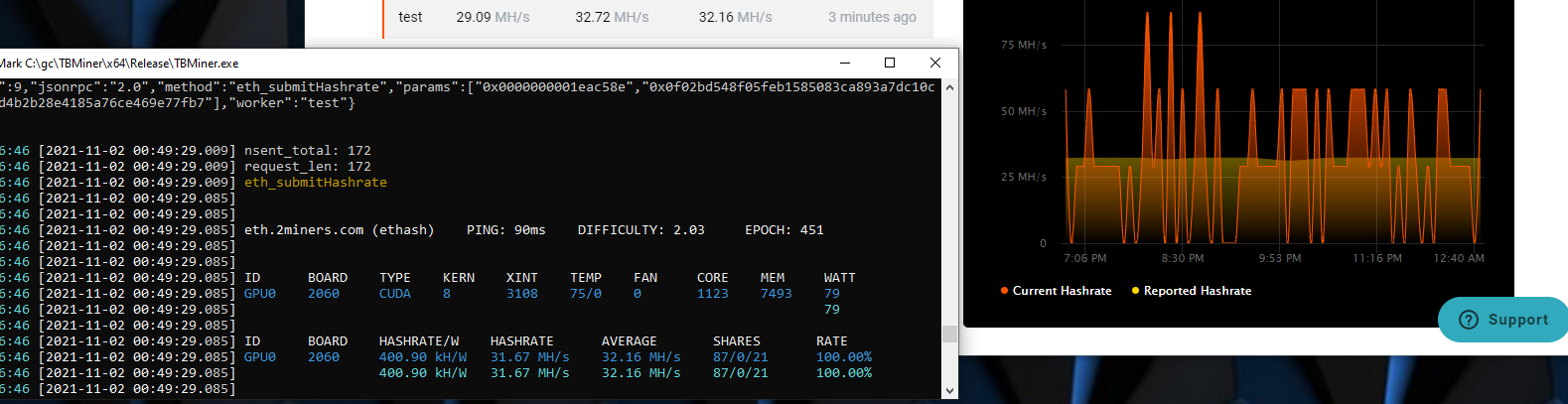Screen dimensions: 1568x404
Task: Click the PING: 90ms text
Action: tap(506, 230)
